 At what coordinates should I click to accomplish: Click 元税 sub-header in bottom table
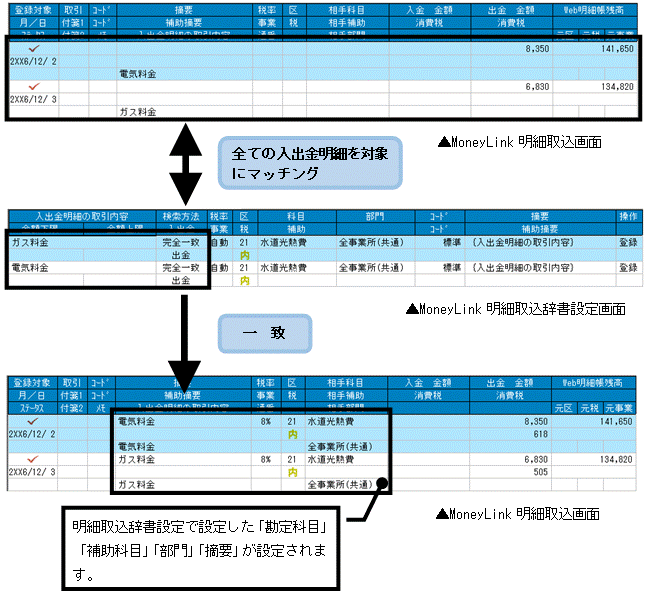tap(590, 408)
